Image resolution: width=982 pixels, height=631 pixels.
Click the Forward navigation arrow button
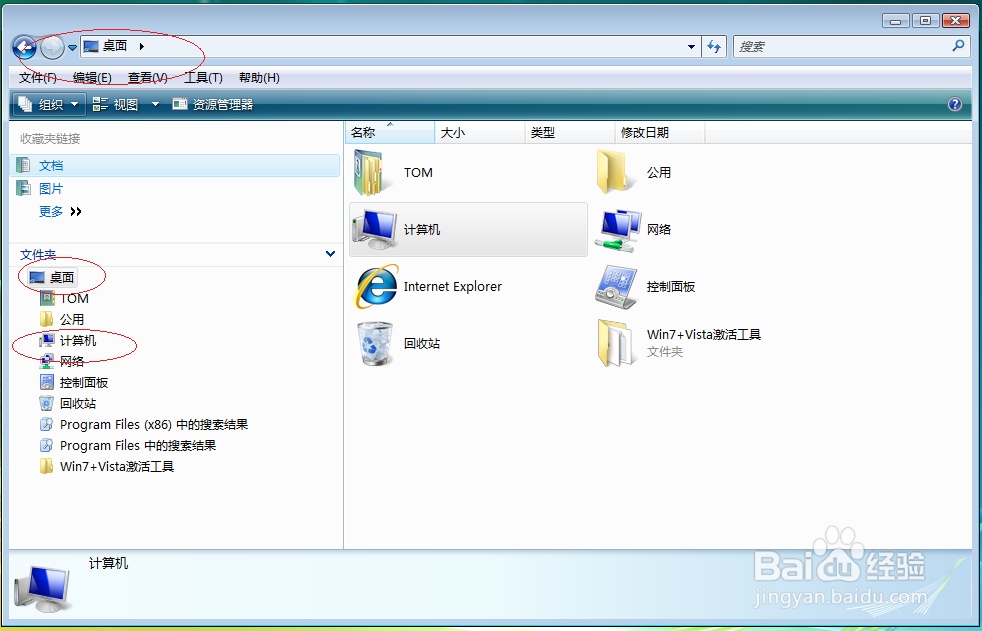53,47
